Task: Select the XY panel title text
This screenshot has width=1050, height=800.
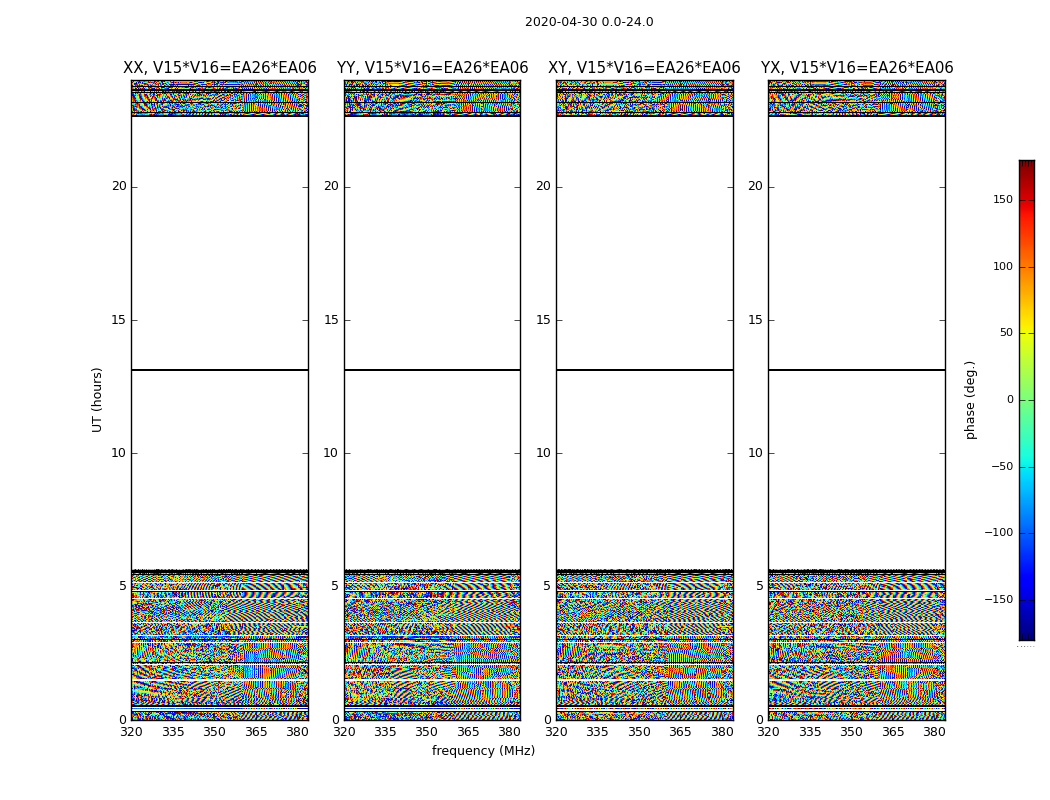Action: point(644,68)
